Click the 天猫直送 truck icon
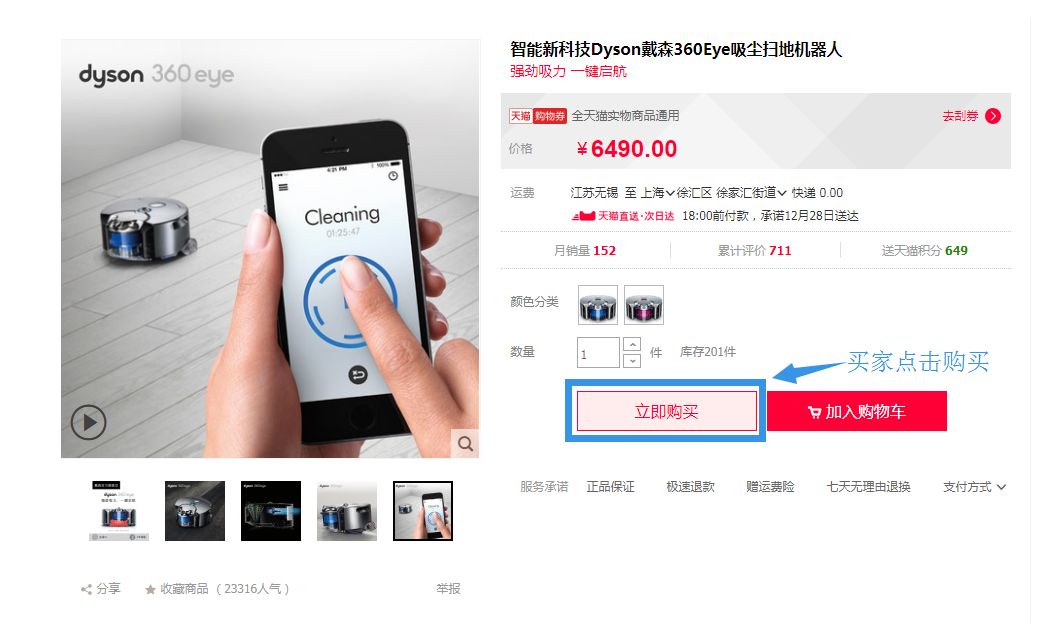 pyautogui.click(x=584, y=216)
